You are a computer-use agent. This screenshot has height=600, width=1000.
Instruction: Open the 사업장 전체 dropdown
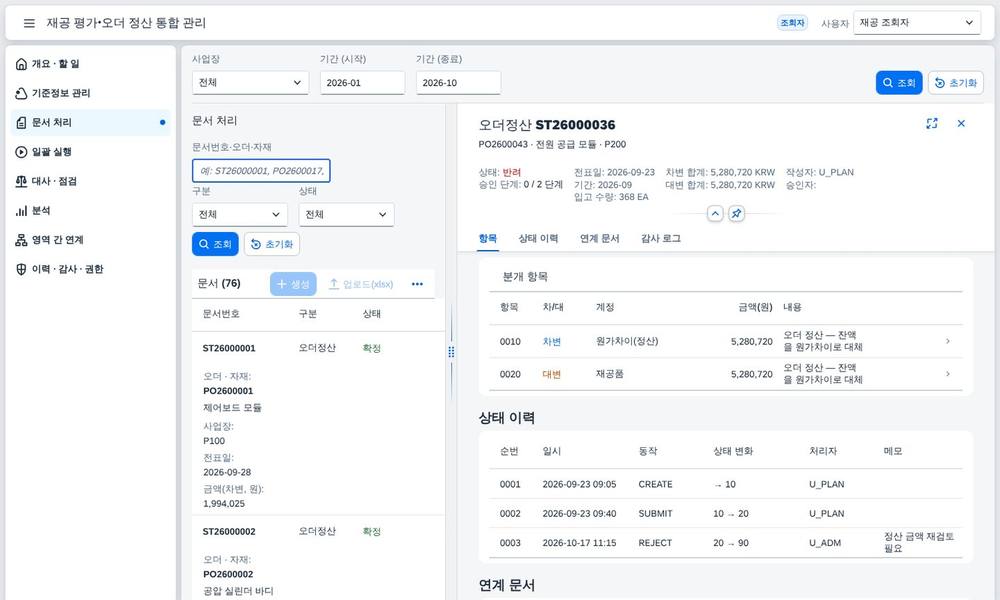[250, 83]
